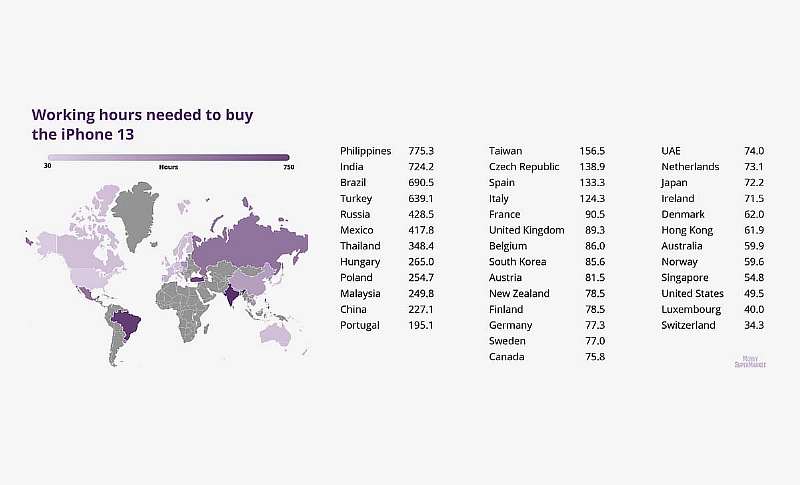Image resolution: width=800 pixels, height=485 pixels.
Task: Click the Portugal country label
Action: pos(360,325)
